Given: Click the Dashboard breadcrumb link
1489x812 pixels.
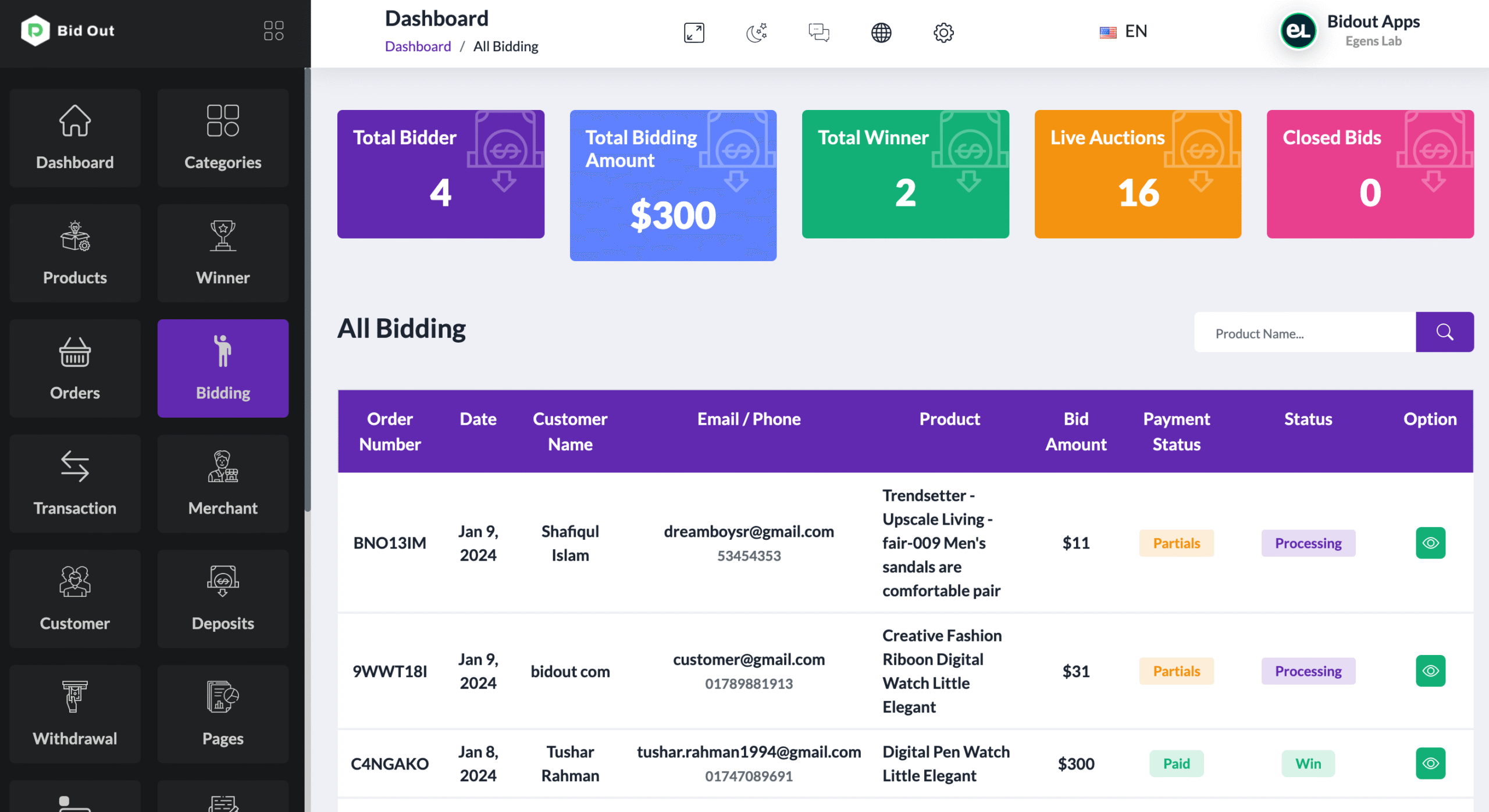Looking at the screenshot, I should pyautogui.click(x=418, y=47).
